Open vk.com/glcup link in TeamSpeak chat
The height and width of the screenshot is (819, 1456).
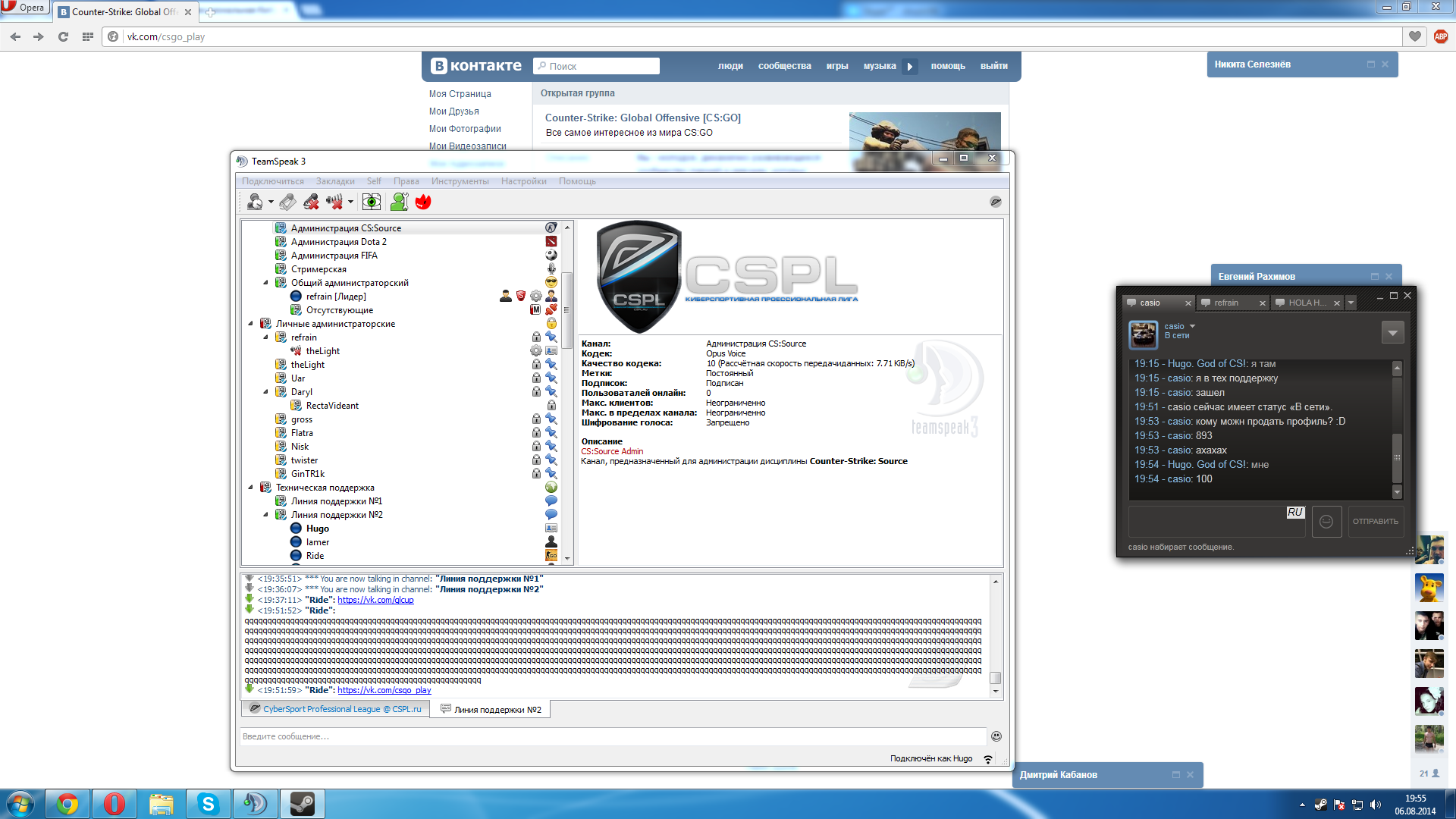[375, 600]
